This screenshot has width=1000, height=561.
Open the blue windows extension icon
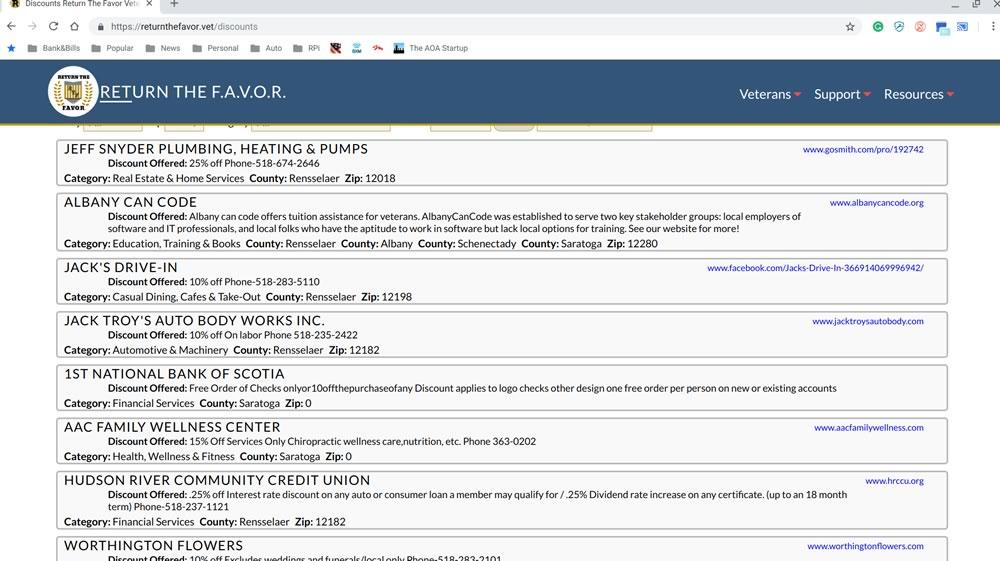[x=942, y=27]
